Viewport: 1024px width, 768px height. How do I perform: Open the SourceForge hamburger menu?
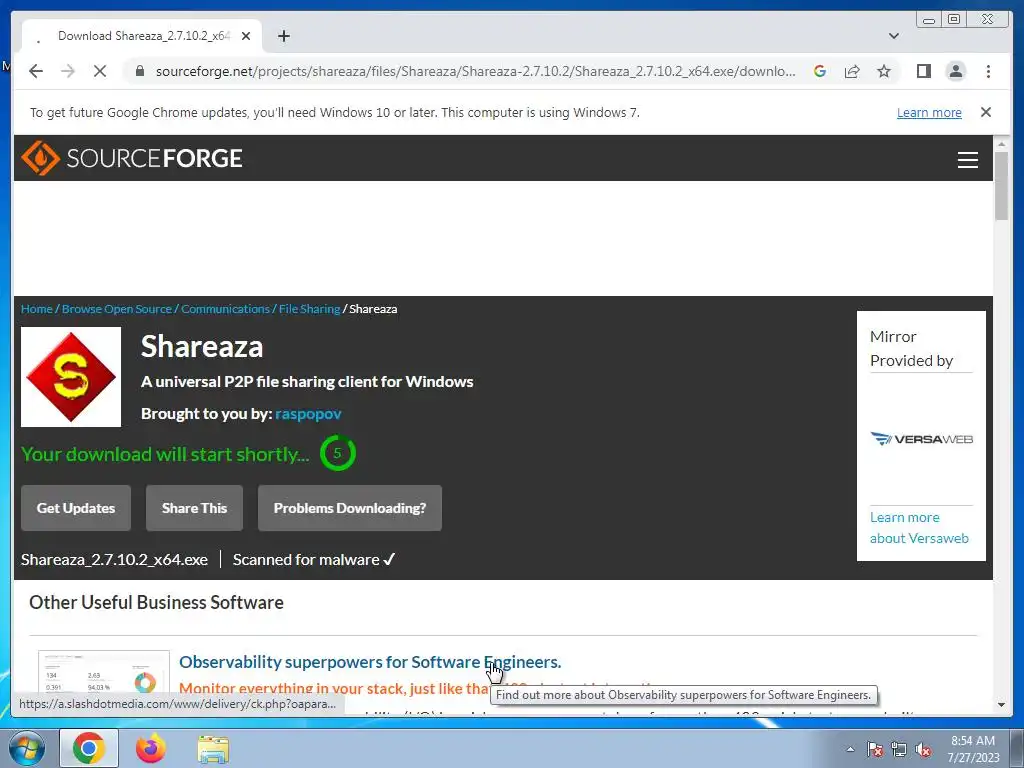tap(967, 159)
